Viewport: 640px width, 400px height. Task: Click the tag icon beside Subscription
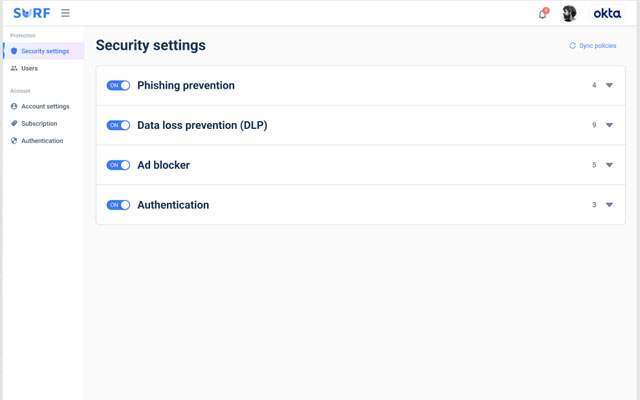tap(14, 123)
